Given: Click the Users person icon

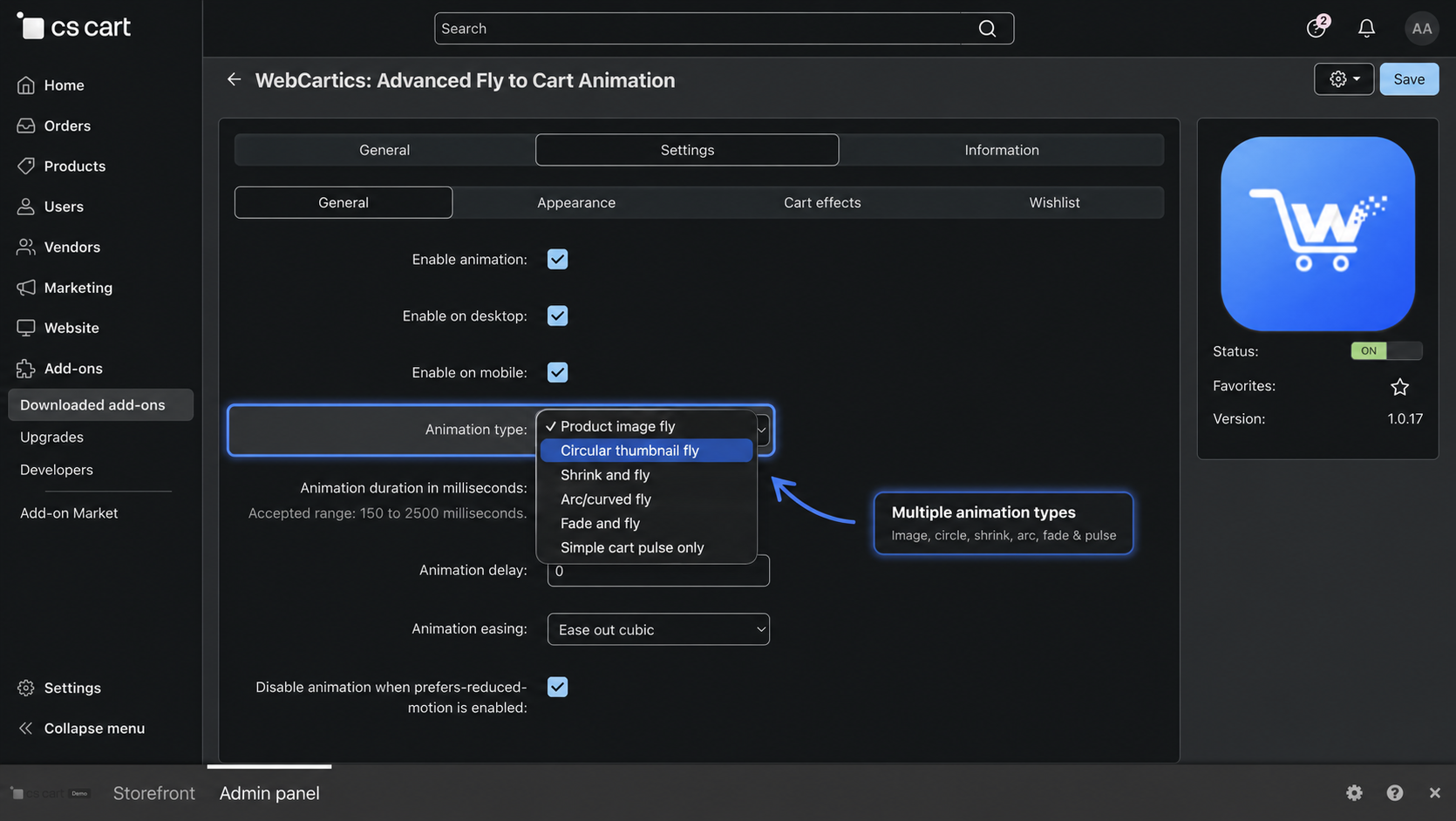Looking at the screenshot, I should point(26,207).
